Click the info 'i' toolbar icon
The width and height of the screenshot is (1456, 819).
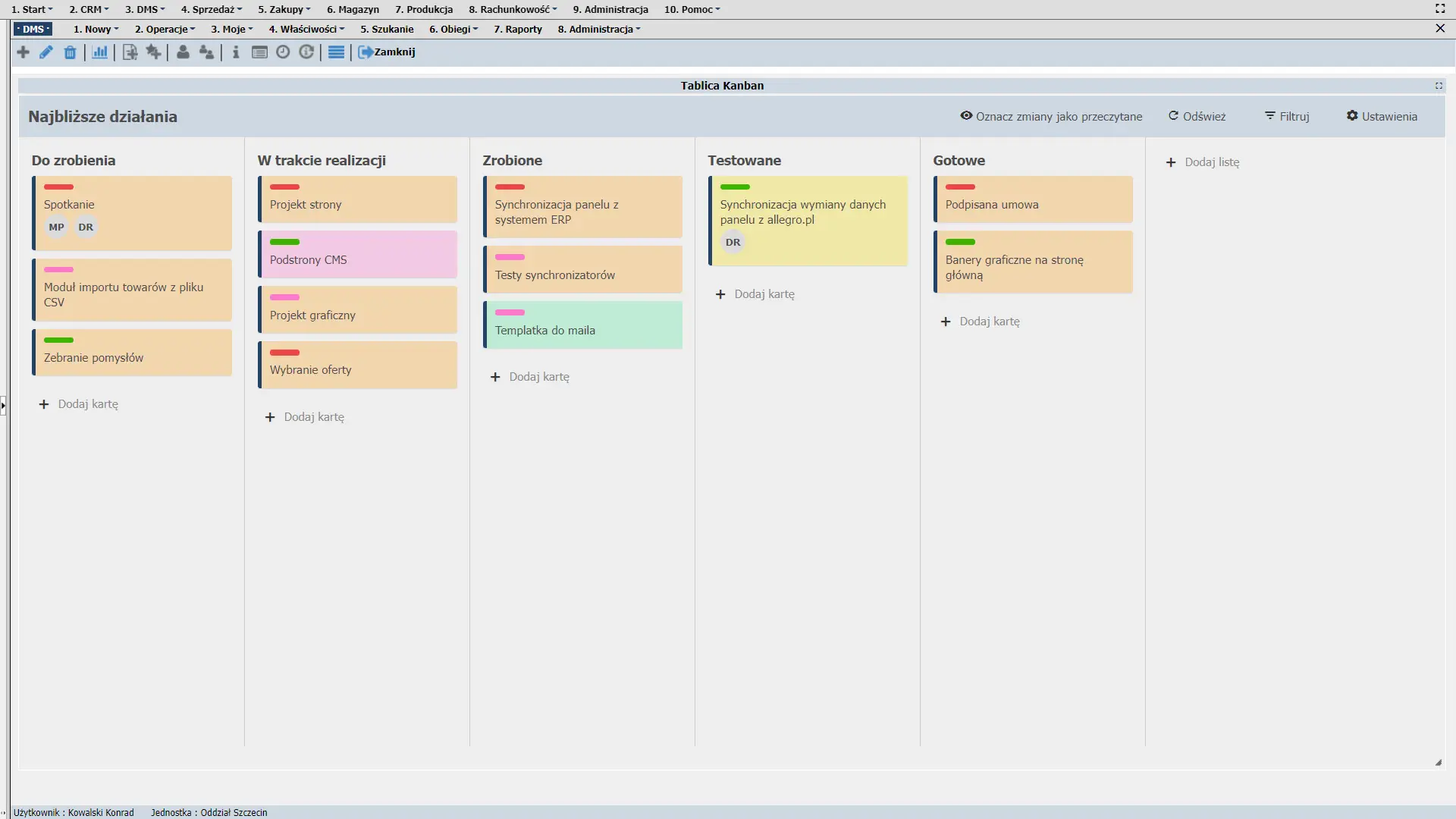click(236, 52)
